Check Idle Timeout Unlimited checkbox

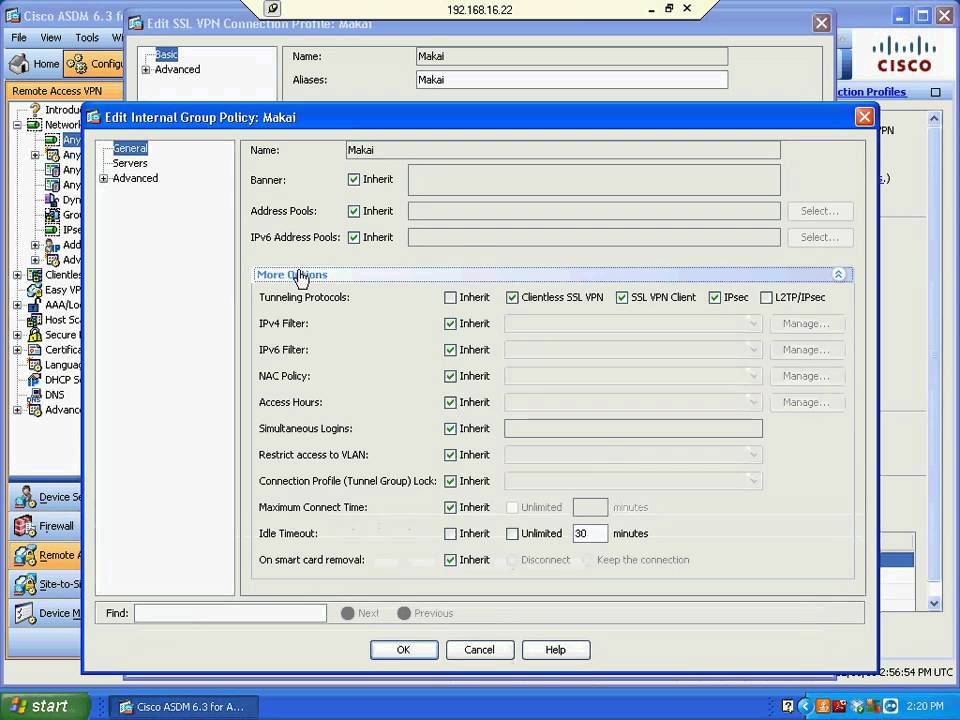point(512,534)
